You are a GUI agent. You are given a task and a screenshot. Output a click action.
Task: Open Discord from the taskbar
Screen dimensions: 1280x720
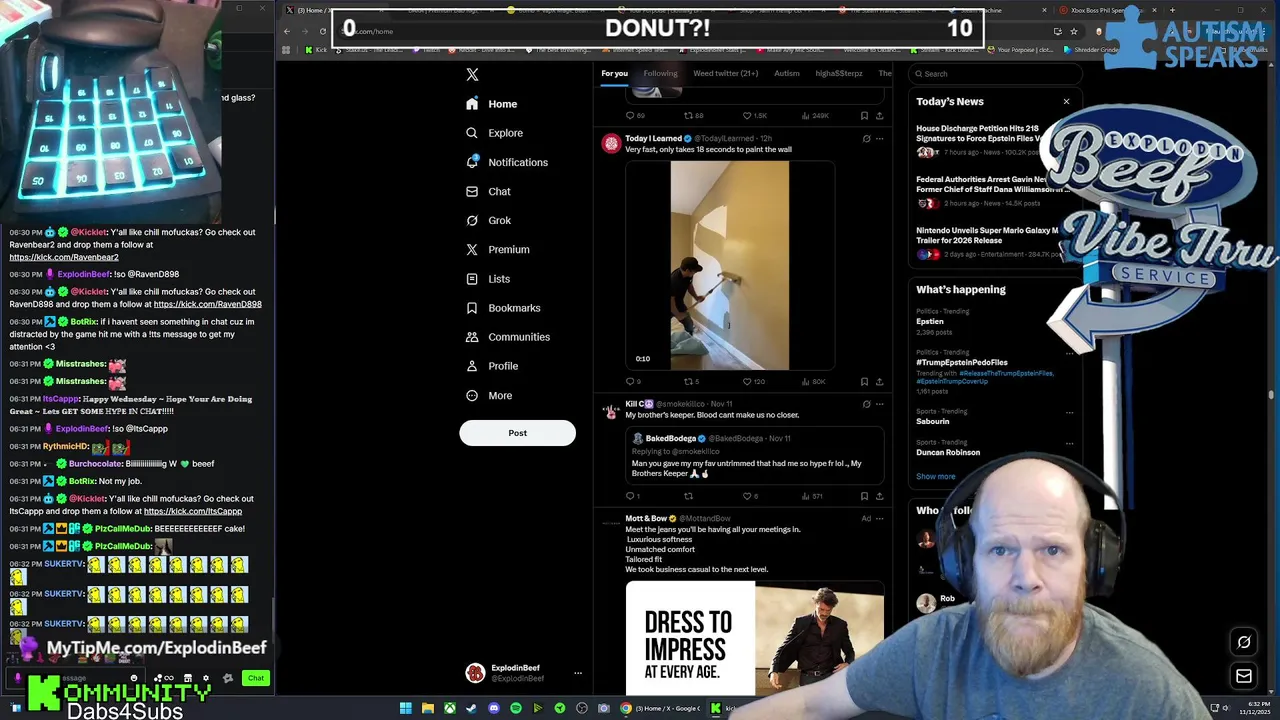point(494,708)
